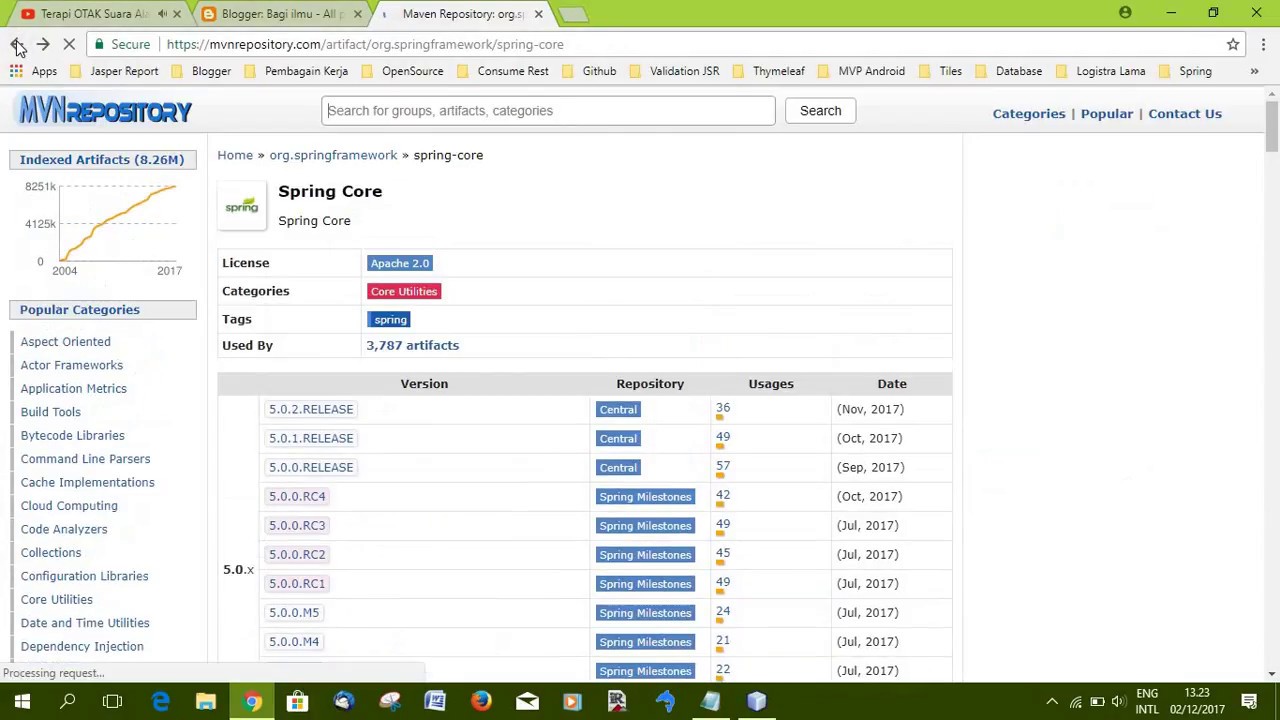The width and height of the screenshot is (1280, 720).
Task: Open the notification action center
Action: tap(1249, 702)
